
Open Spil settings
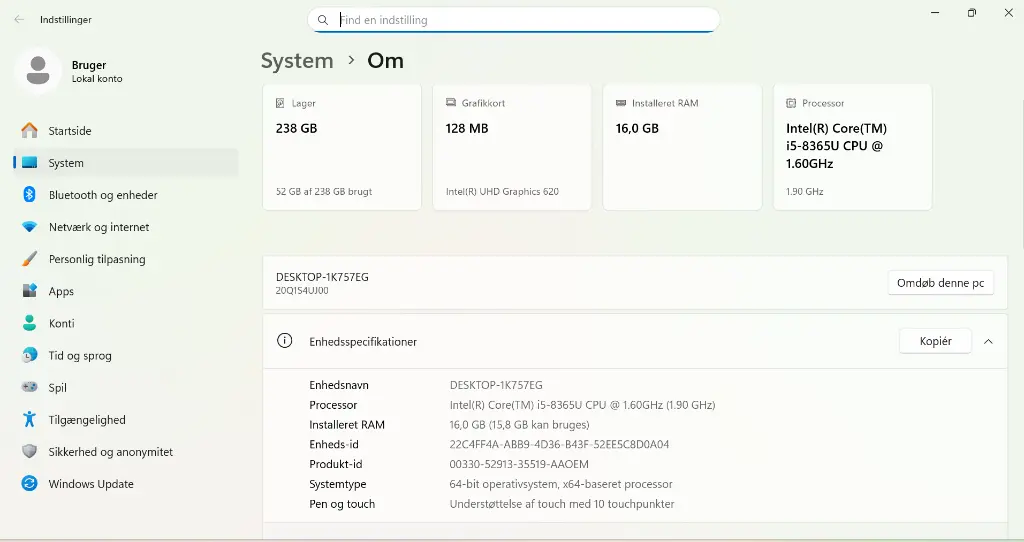point(58,387)
